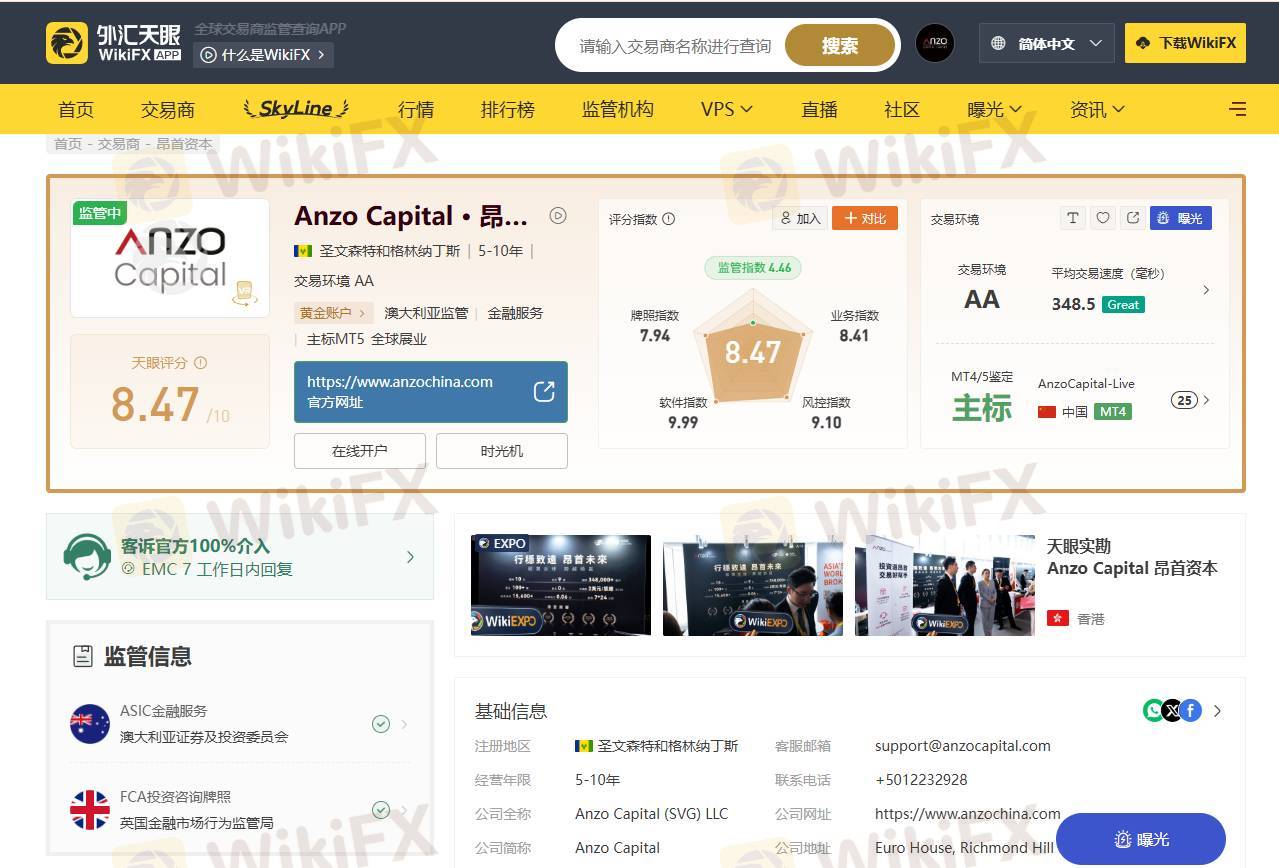Open the hamburger menu icon in yellow navbar
The width and height of the screenshot is (1279, 868).
click(x=1237, y=109)
